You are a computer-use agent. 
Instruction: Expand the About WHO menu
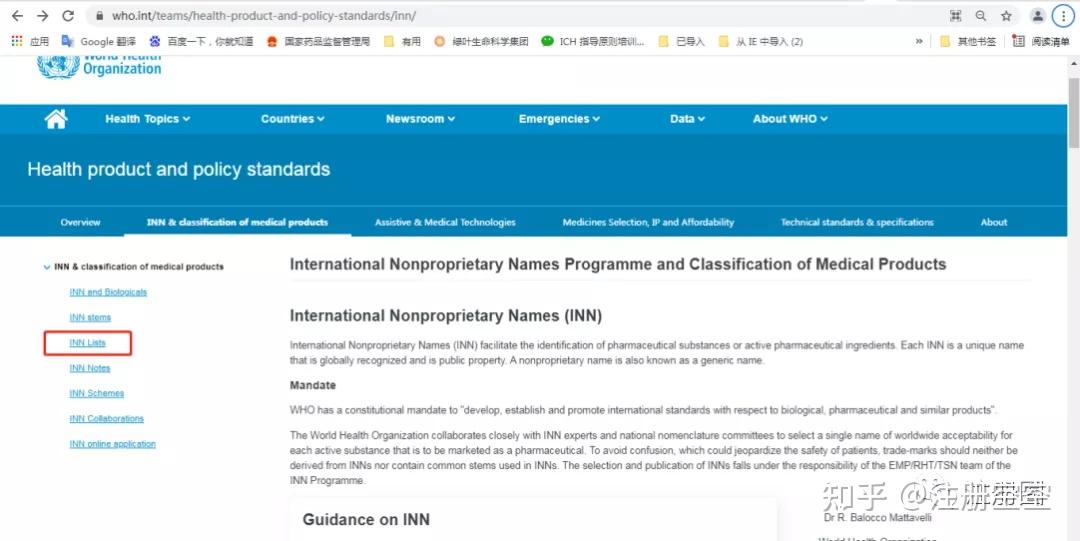(x=790, y=119)
